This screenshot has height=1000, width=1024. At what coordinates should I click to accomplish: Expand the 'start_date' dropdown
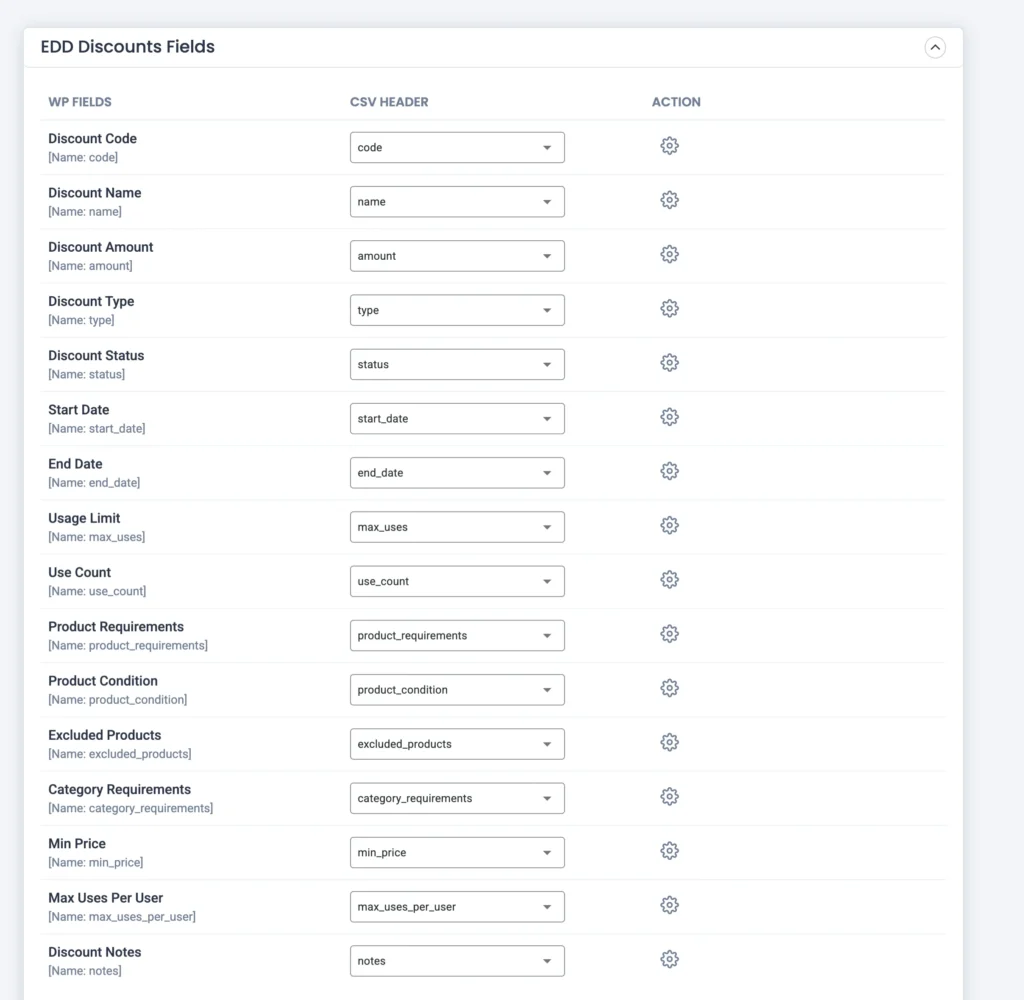click(457, 419)
